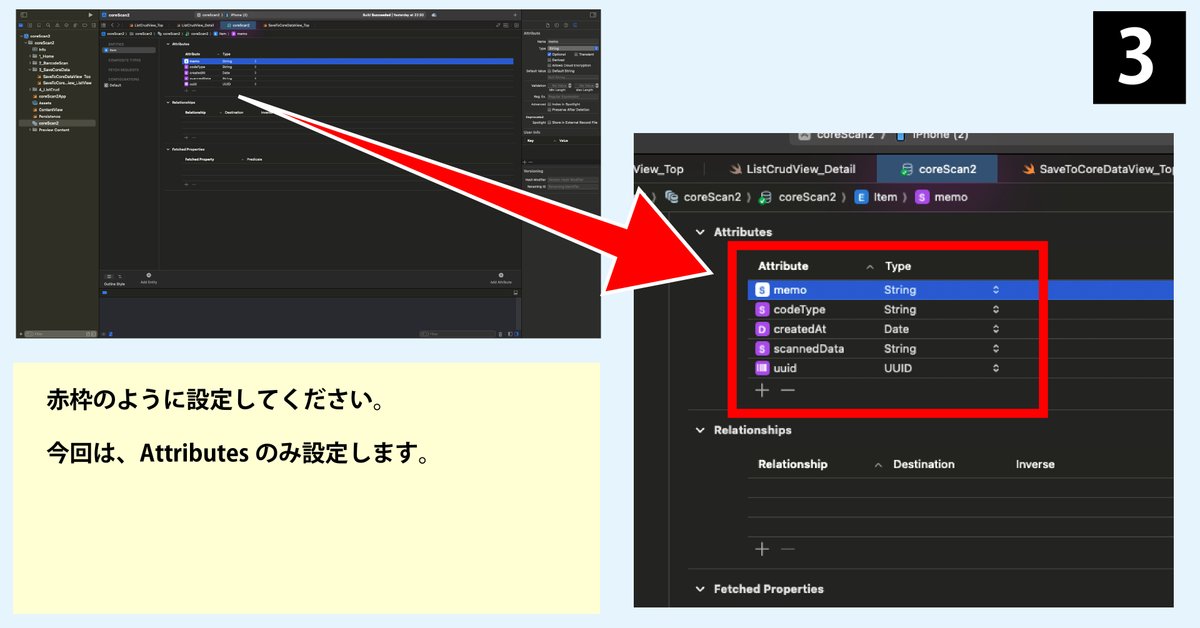Click plus library button in small window toolbar
The height and width of the screenshot is (628, 1200).
click(x=515, y=15)
